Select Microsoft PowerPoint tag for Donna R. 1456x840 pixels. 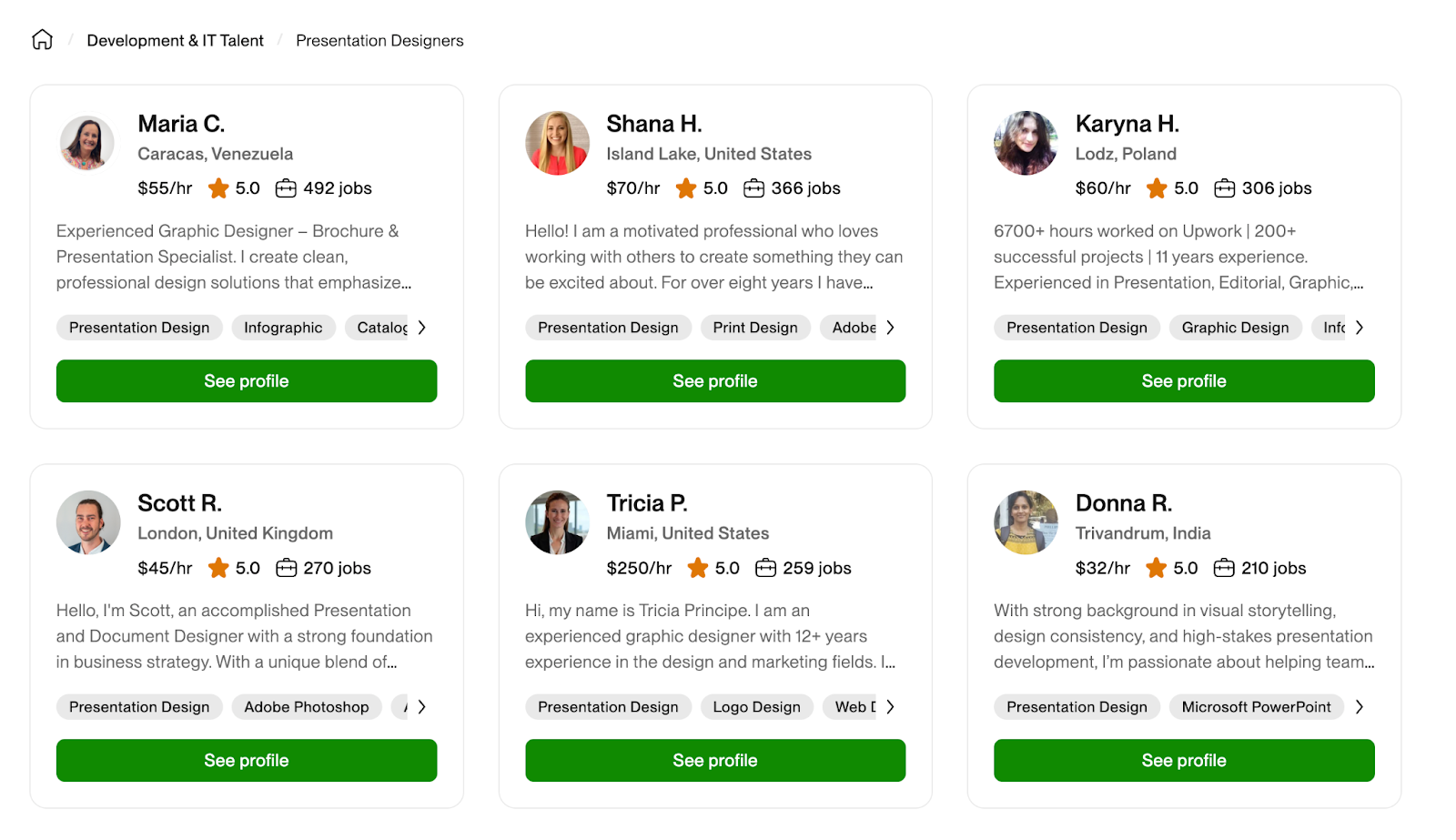(1256, 707)
